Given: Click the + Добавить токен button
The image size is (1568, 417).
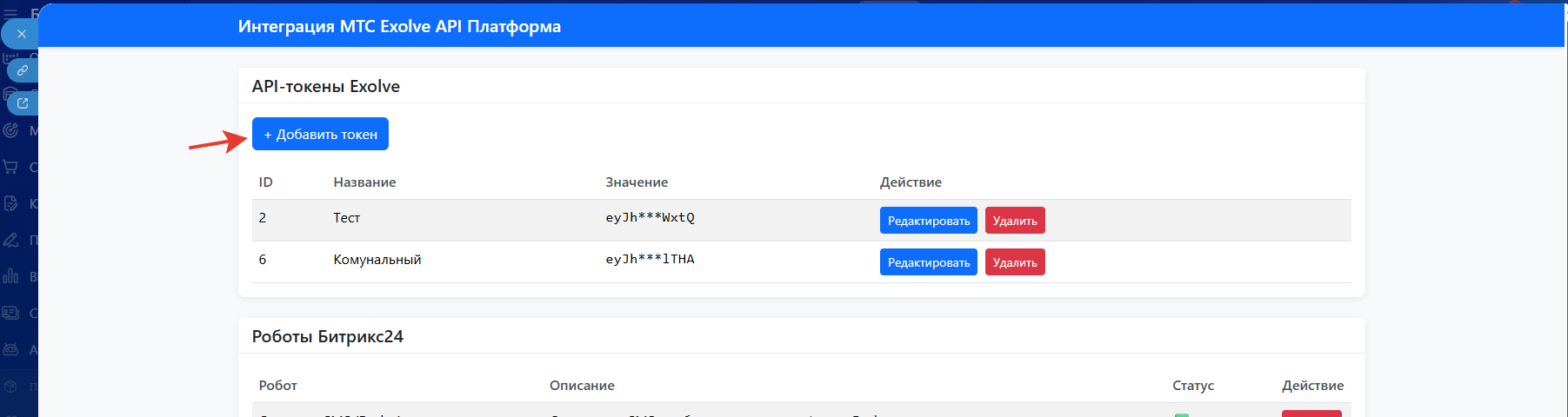Looking at the screenshot, I should (320, 134).
